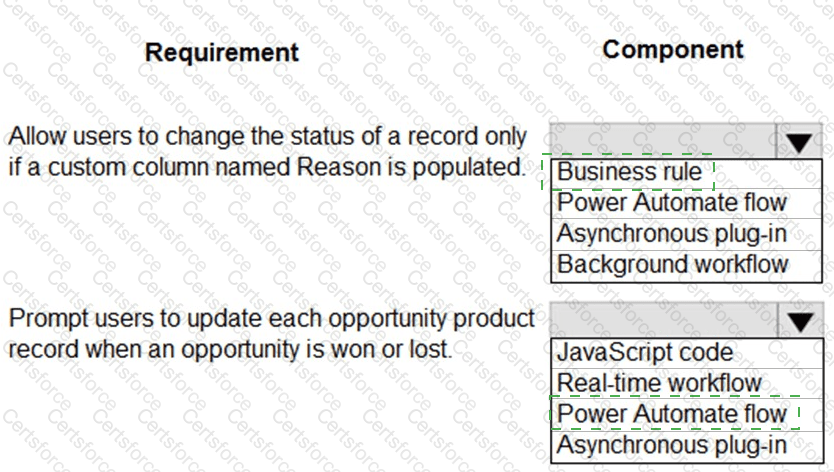Select the Background workflow option
This screenshot has height=472, width=834.
pos(672,264)
